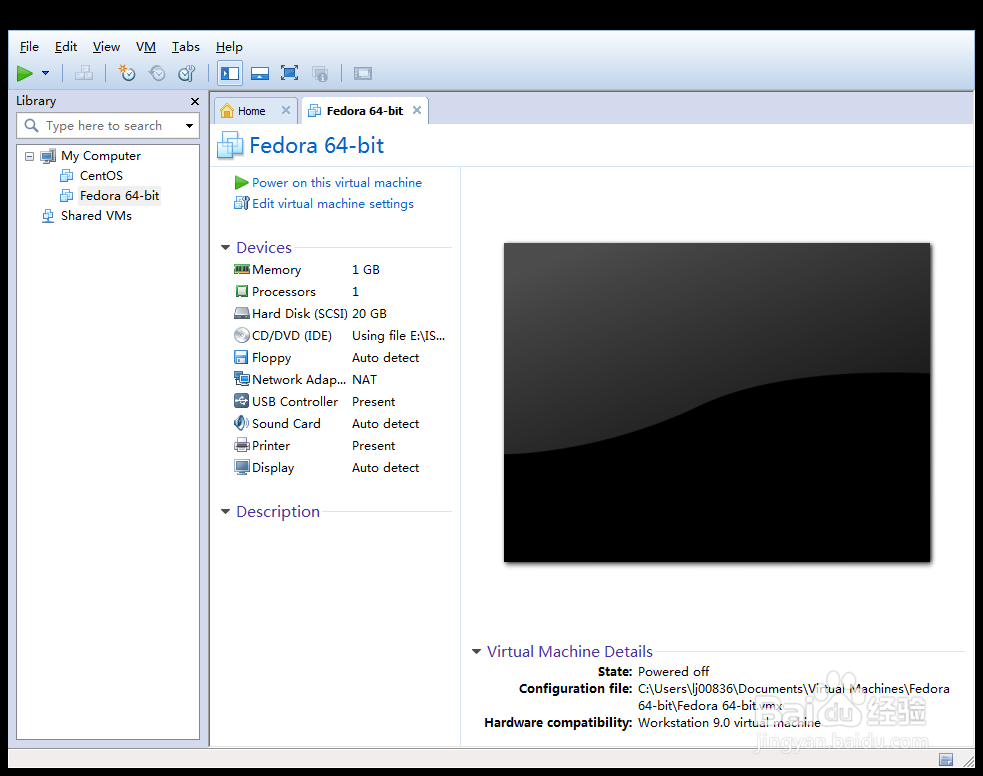Click the Sound Card icon
This screenshot has height=776, width=983.
(x=241, y=423)
